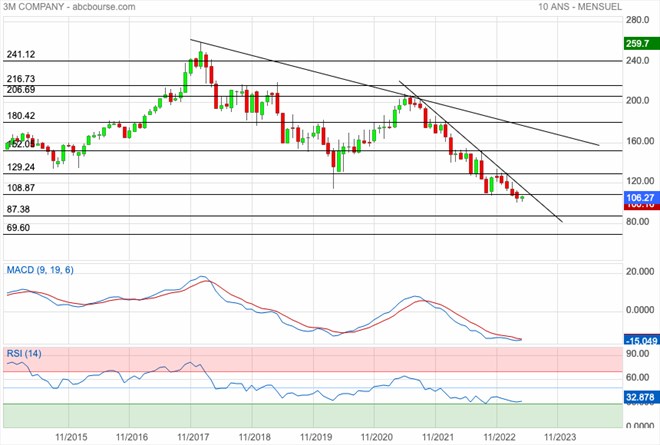Click the 11/2021 date axis label
Viewport: 660px width, 445px height.
pyautogui.click(x=438, y=437)
